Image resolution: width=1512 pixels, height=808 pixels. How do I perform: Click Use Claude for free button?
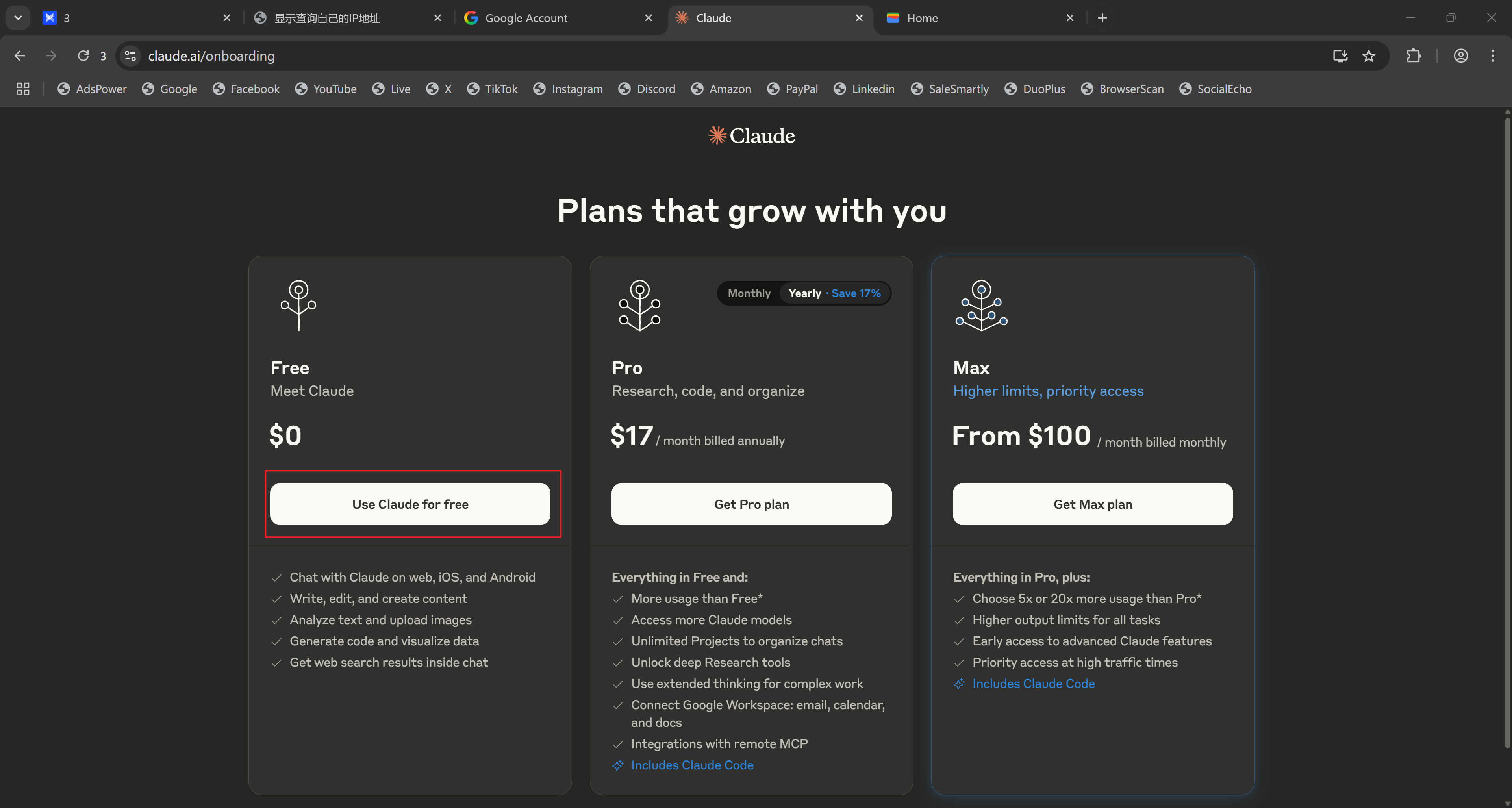410,504
